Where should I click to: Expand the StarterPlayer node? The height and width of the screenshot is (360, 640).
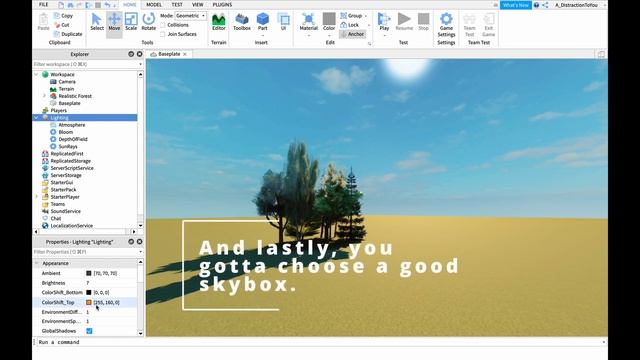point(36,197)
